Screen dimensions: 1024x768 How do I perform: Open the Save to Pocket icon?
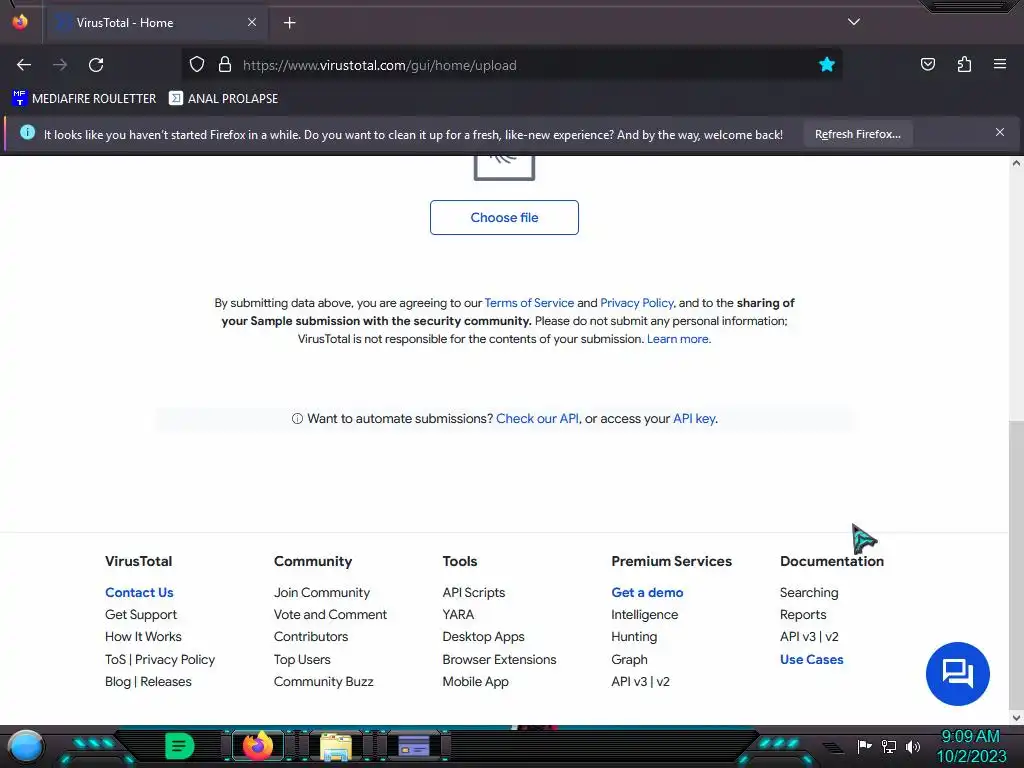(x=927, y=65)
